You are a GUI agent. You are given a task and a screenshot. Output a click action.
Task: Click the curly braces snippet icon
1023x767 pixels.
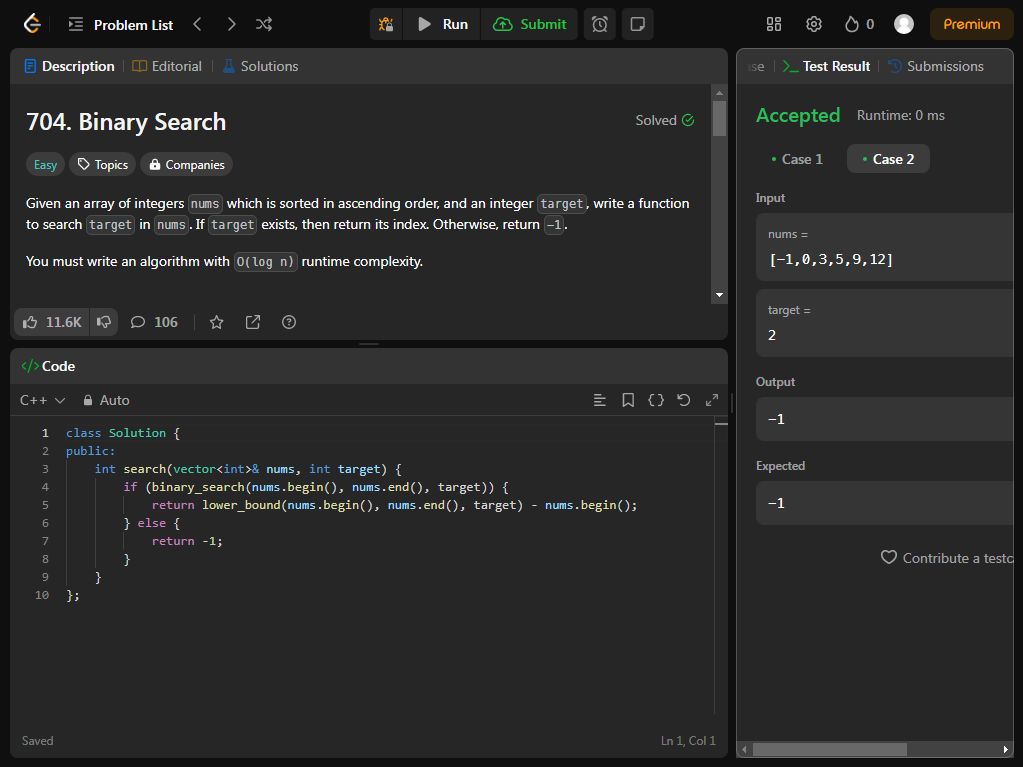point(656,400)
